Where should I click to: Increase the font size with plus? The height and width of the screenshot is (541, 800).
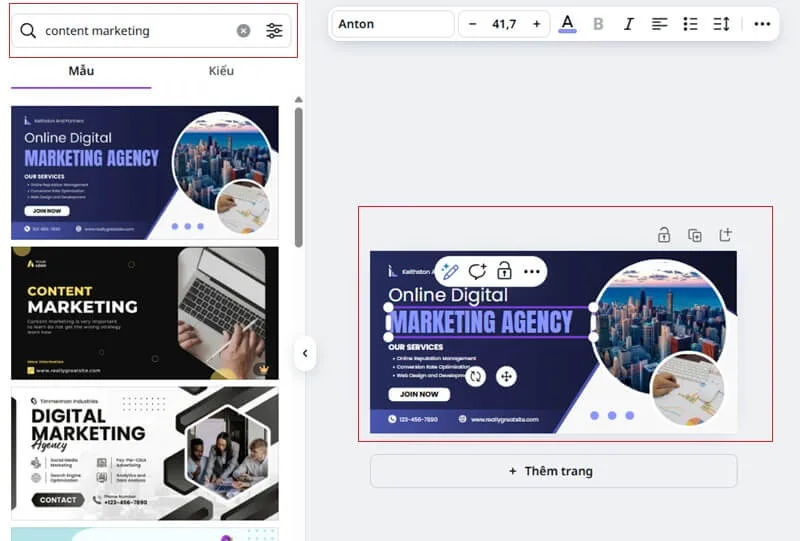536,24
